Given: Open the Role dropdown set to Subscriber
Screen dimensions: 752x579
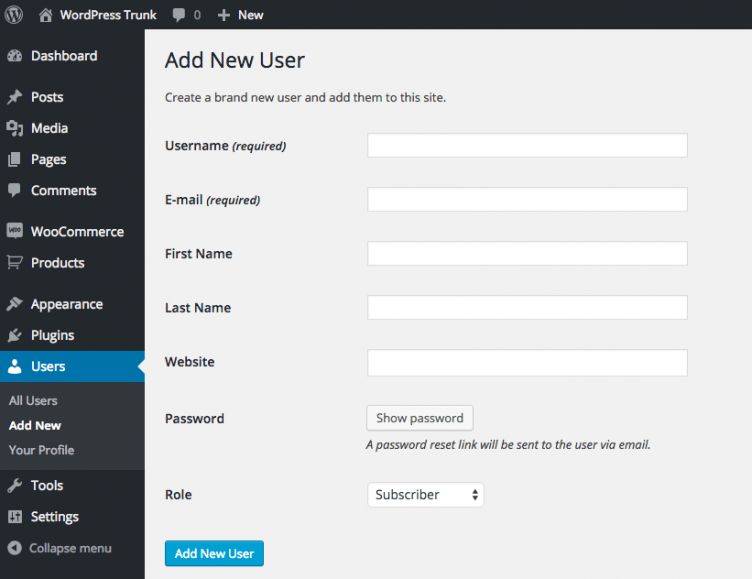Looking at the screenshot, I should (425, 494).
